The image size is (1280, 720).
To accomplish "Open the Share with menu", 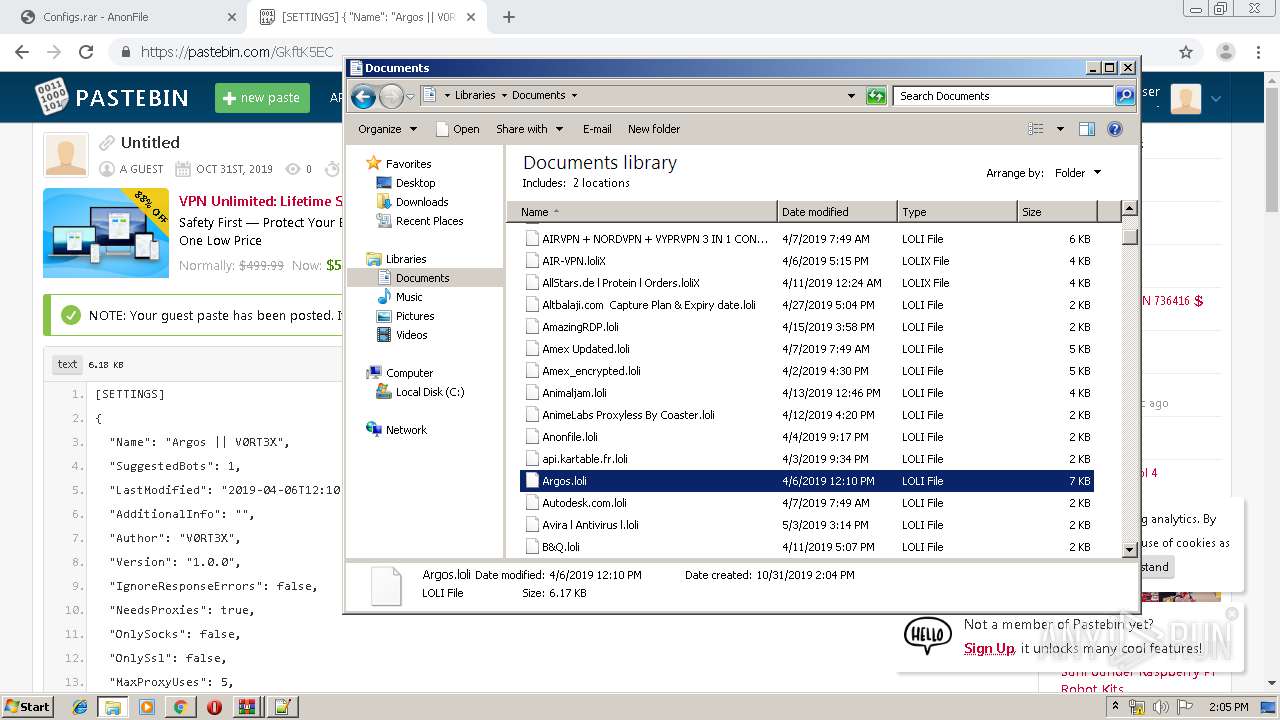I will [x=530, y=129].
